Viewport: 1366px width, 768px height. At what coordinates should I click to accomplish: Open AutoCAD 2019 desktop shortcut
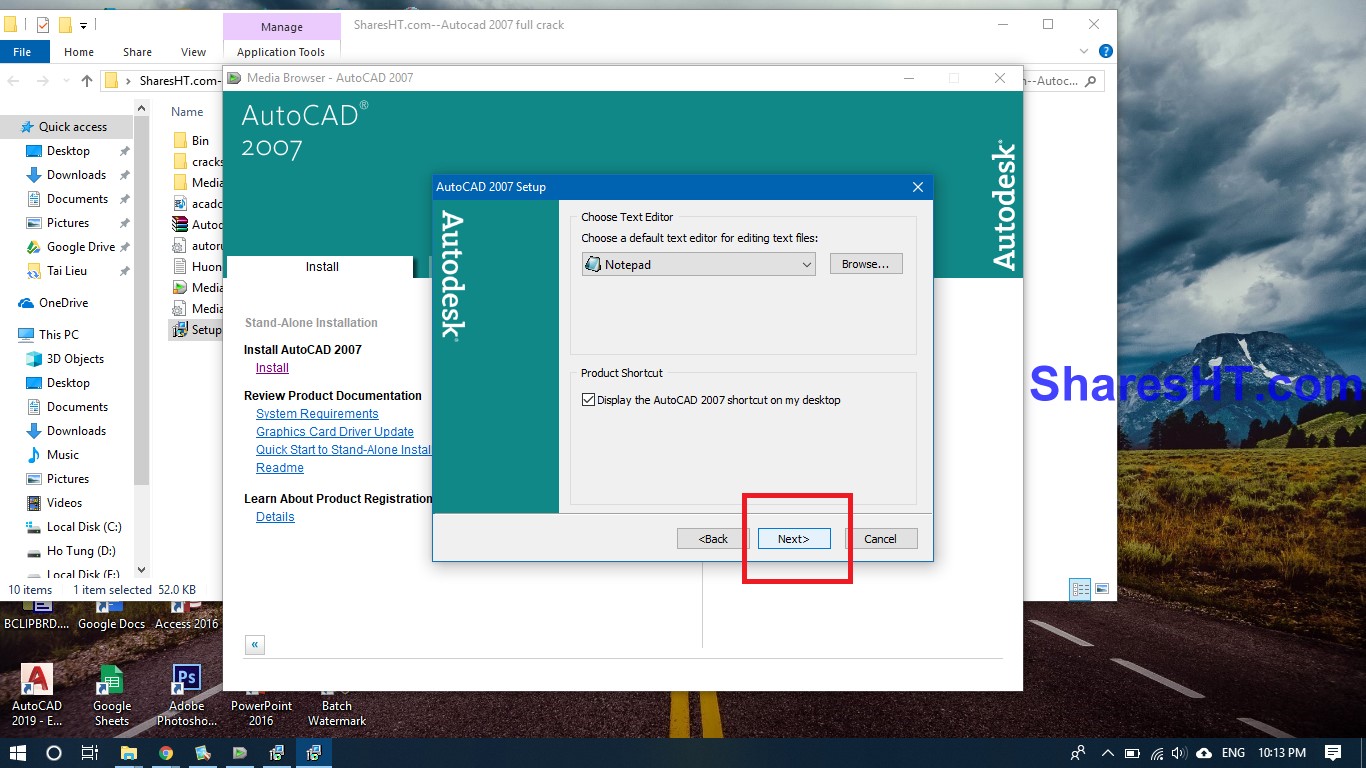tap(37, 697)
